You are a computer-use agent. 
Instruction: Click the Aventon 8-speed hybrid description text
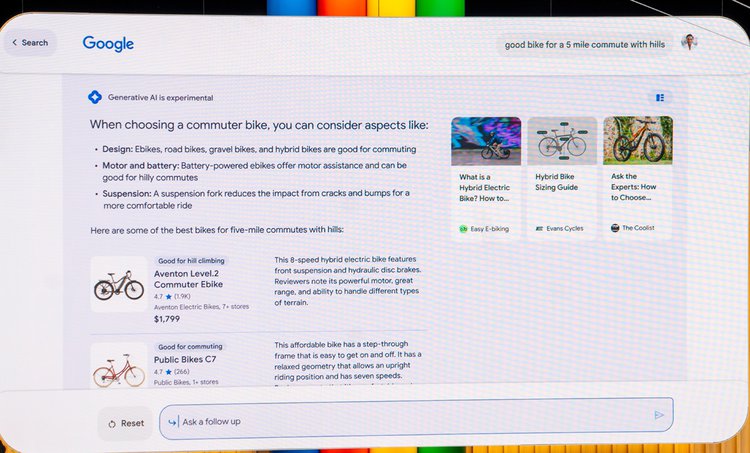click(347, 281)
